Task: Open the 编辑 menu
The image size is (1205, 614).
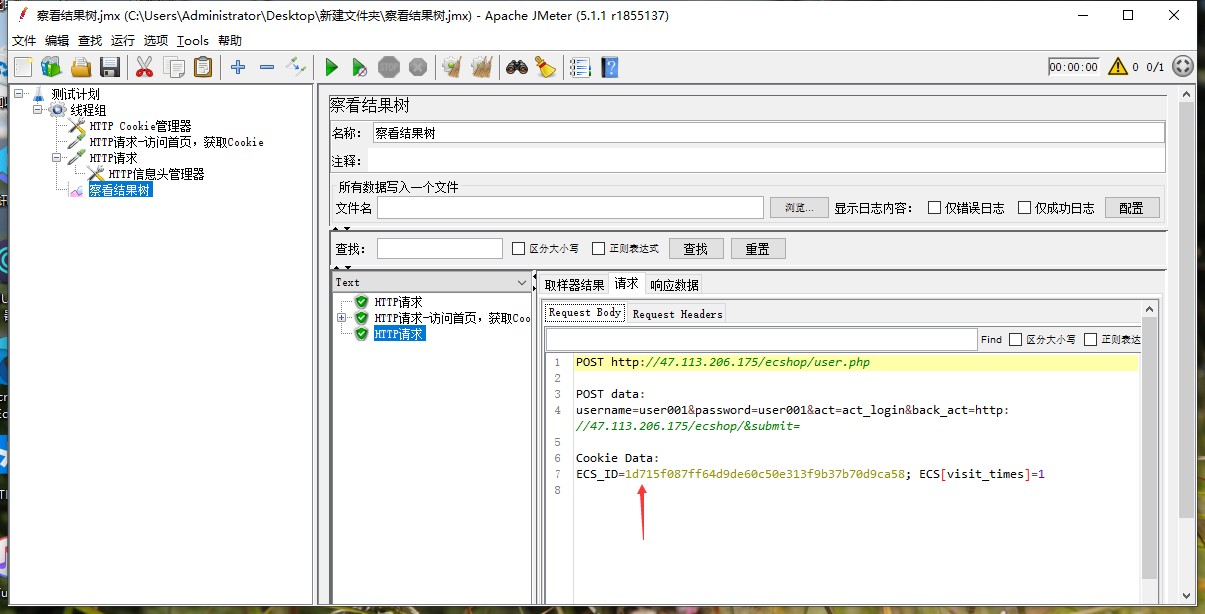Action: pos(57,40)
